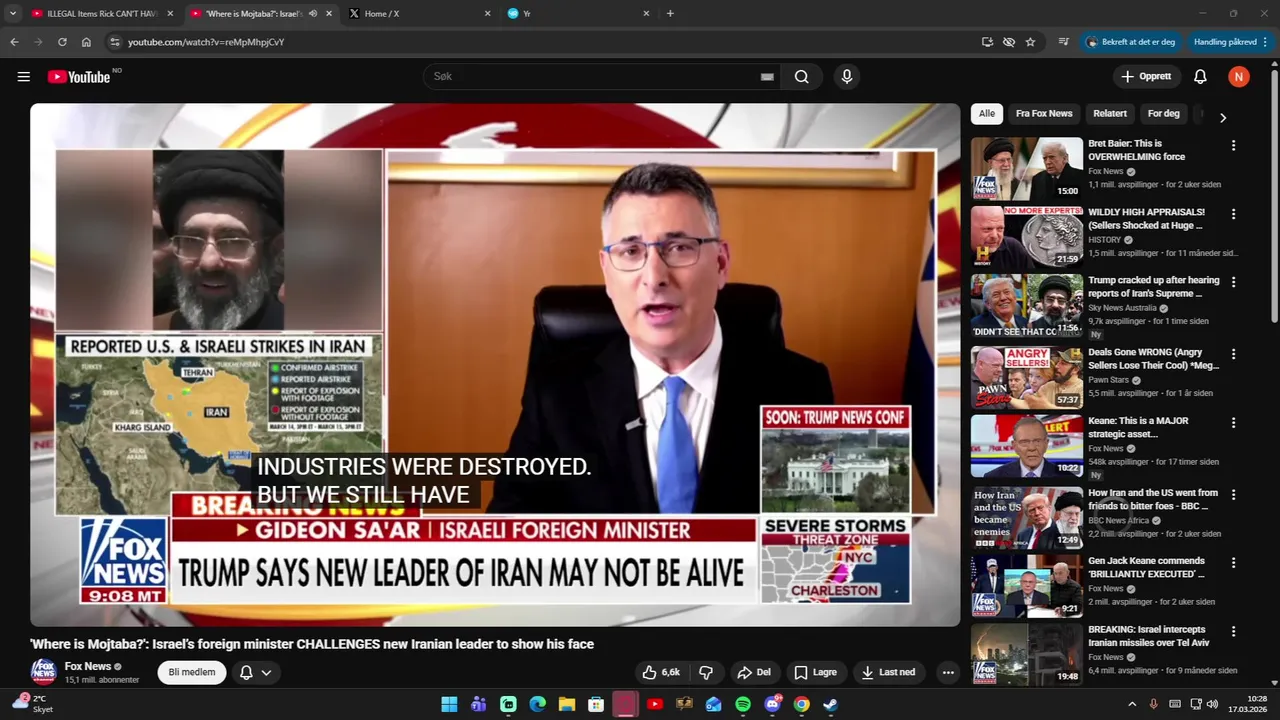The height and width of the screenshot is (720, 1280).
Task: Close the Home / X tab
Action: (487, 14)
